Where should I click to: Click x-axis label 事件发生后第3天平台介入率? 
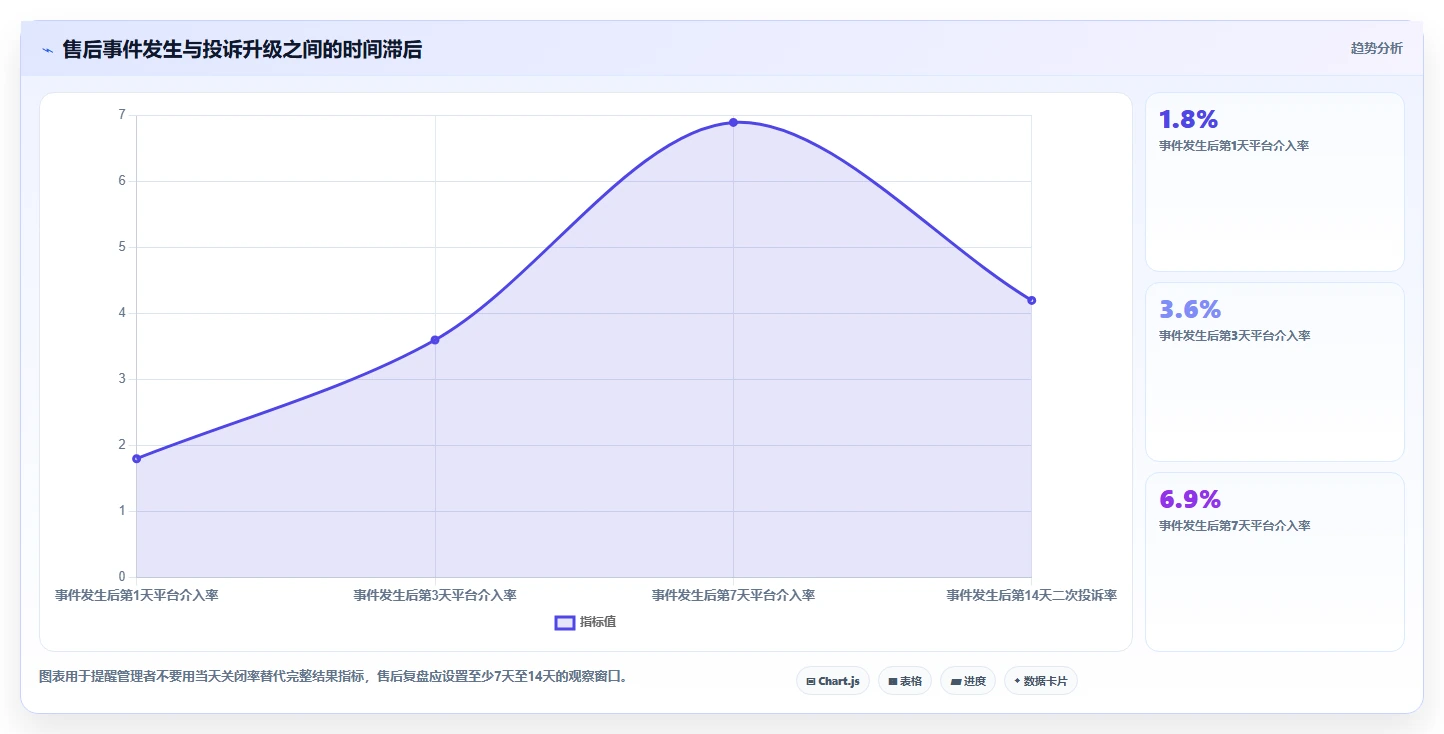(x=435, y=595)
